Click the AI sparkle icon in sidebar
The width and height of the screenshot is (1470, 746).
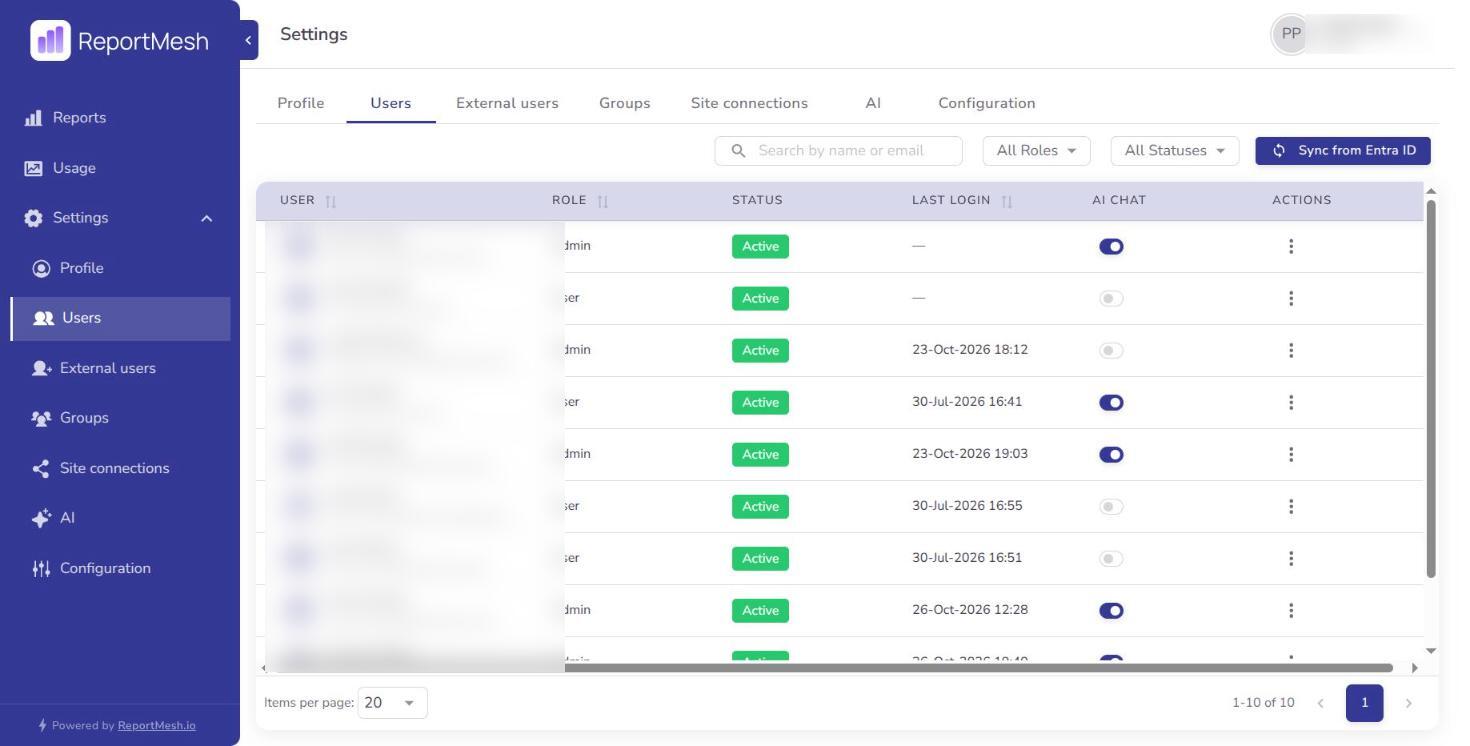(x=41, y=518)
